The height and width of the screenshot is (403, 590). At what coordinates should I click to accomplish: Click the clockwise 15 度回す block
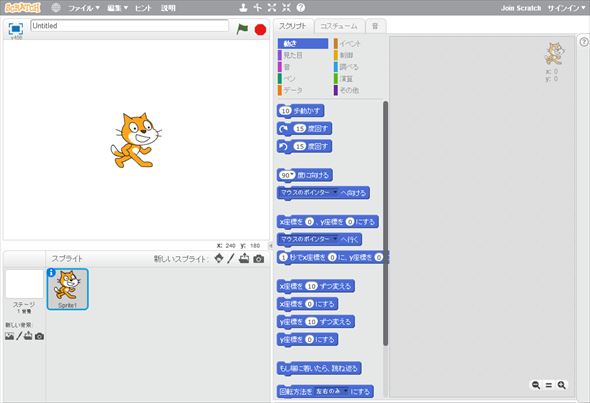tap(304, 129)
